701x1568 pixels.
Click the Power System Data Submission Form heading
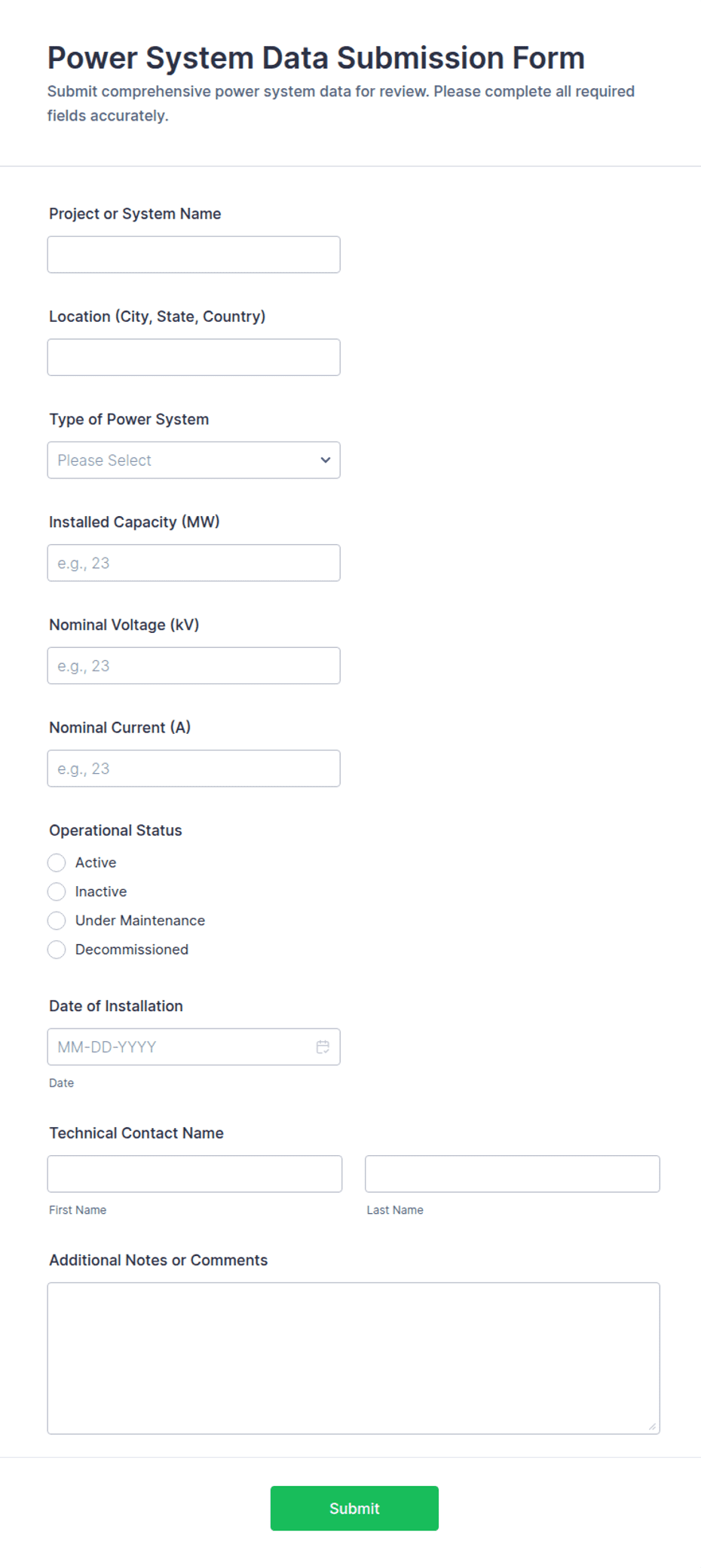316,58
